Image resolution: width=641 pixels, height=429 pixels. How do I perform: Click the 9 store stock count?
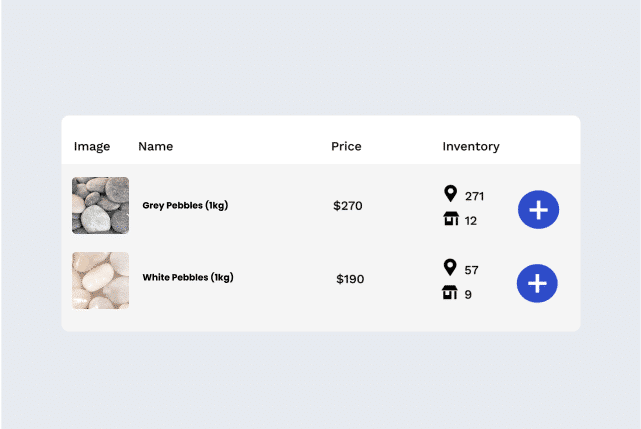click(468, 294)
